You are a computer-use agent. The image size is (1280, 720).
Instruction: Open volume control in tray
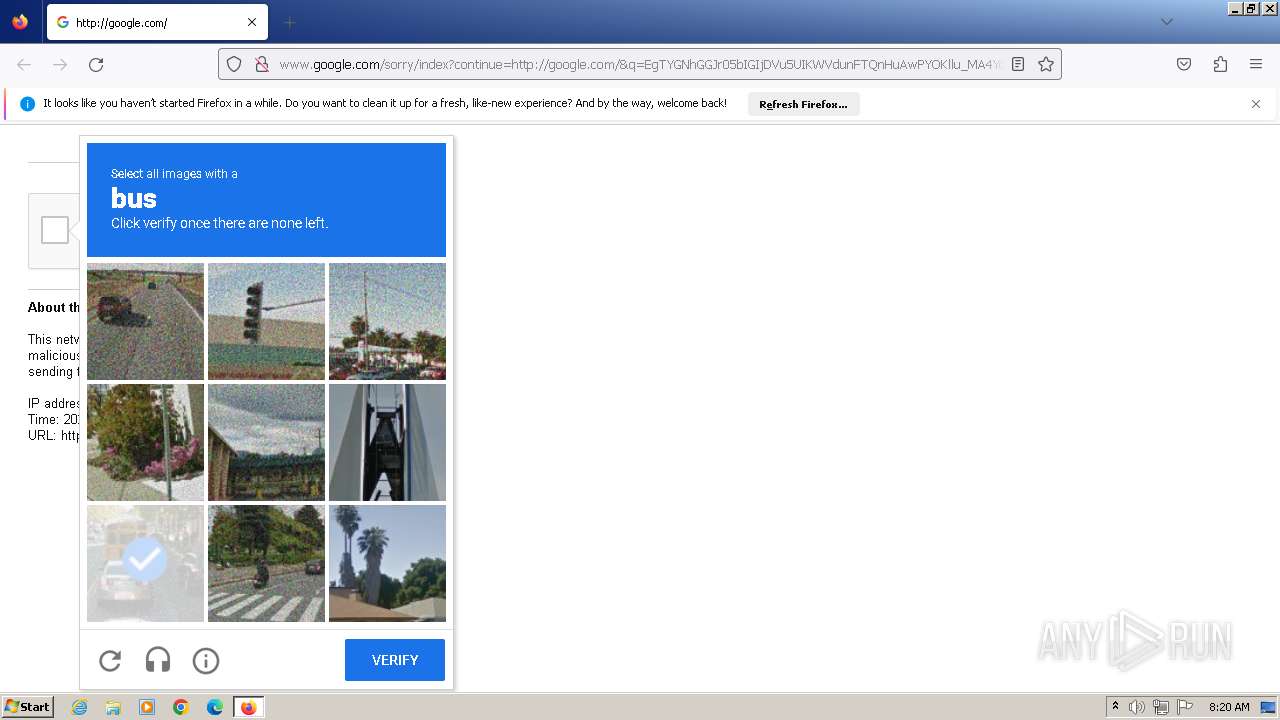[1137, 707]
